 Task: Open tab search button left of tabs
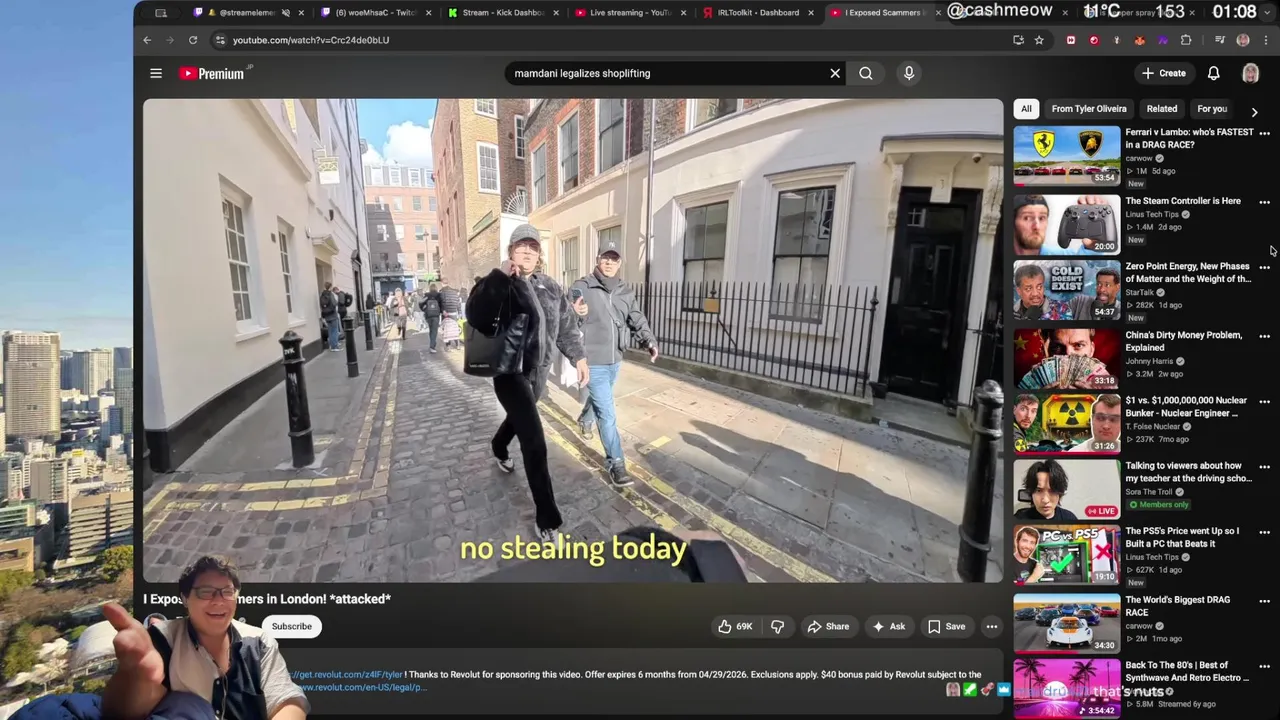(161, 13)
